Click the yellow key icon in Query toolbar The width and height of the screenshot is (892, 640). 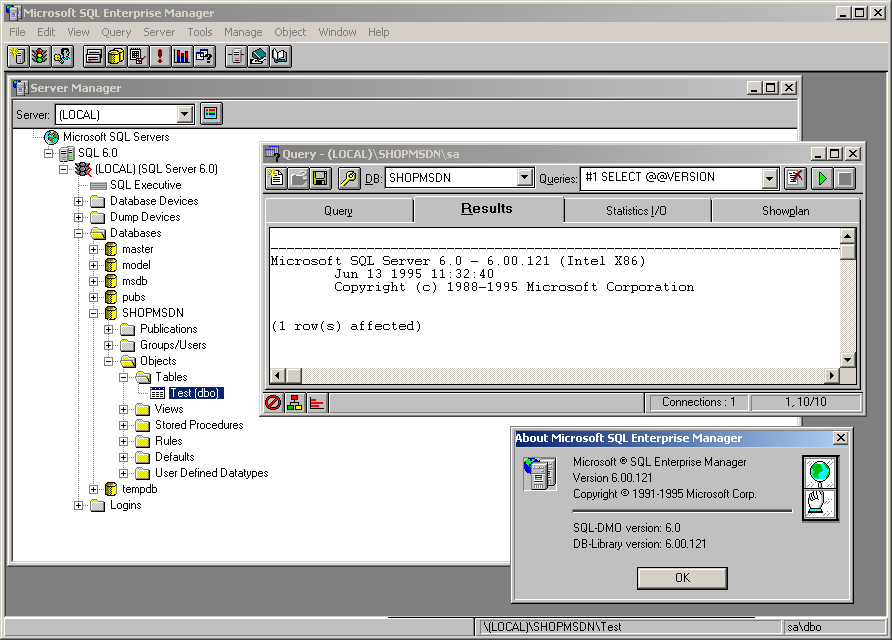(x=348, y=178)
